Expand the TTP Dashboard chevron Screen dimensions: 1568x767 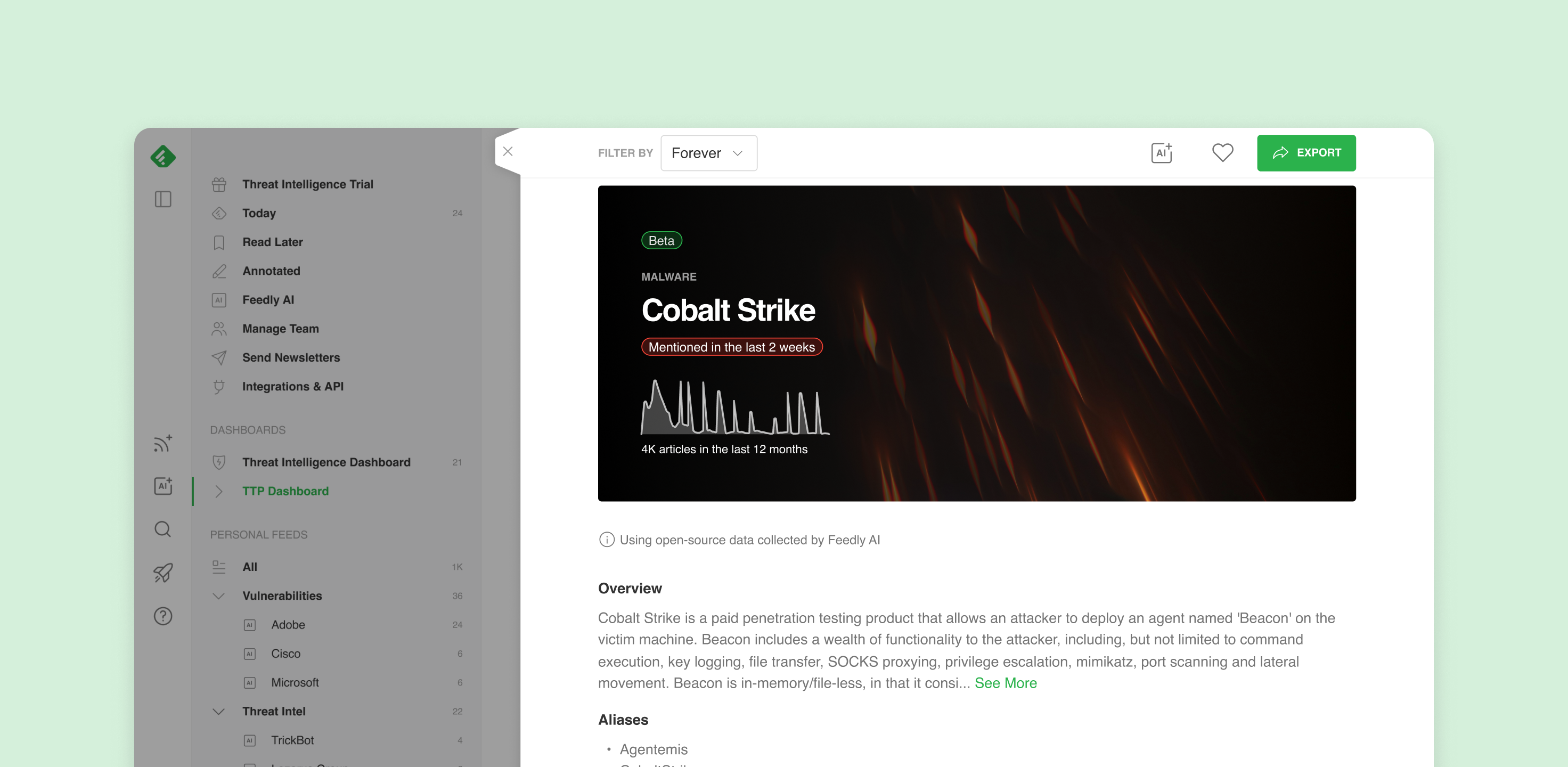[219, 491]
